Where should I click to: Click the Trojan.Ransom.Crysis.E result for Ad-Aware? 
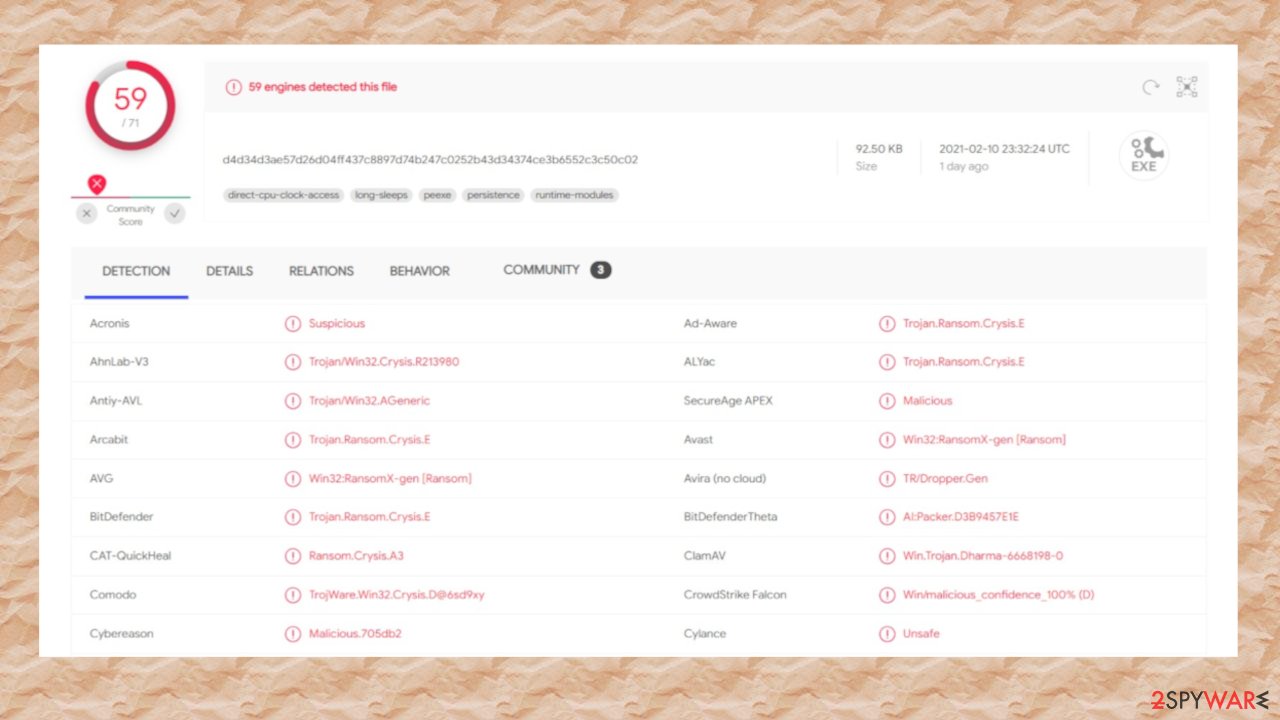[x=964, y=324]
